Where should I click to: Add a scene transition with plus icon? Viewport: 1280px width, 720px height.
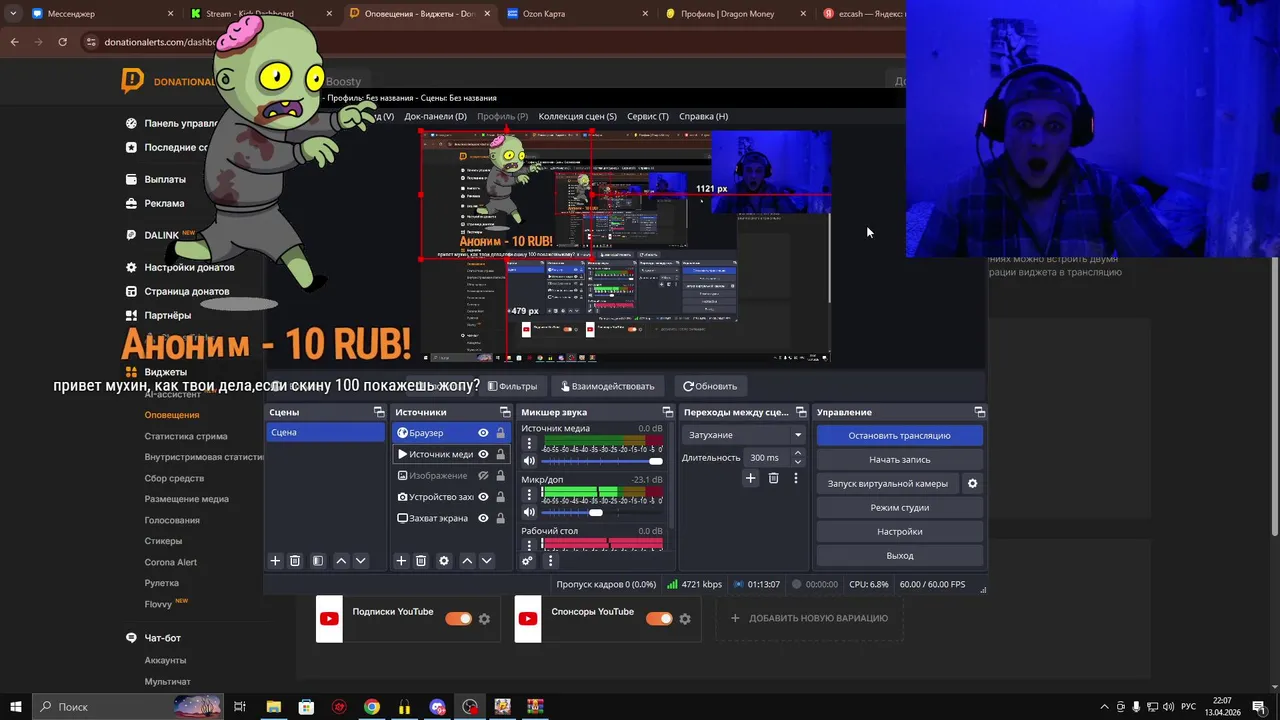[750, 478]
